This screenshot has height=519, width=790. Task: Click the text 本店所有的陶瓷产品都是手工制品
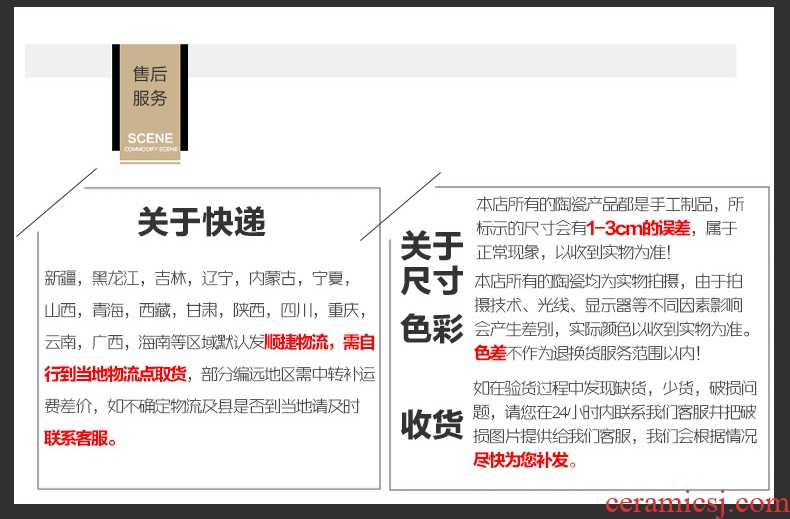point(610,204)
